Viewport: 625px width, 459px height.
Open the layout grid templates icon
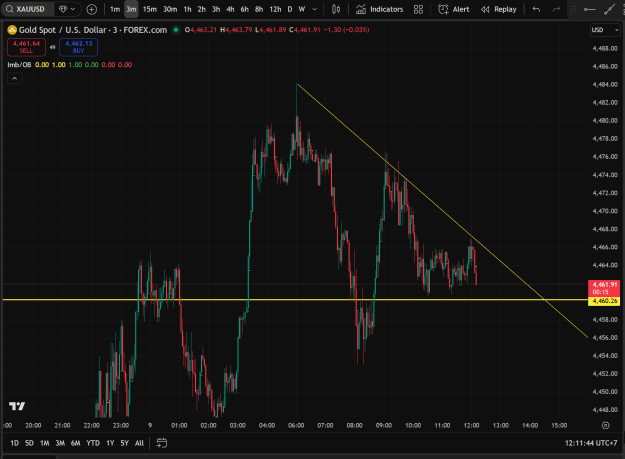click(418, 9)
